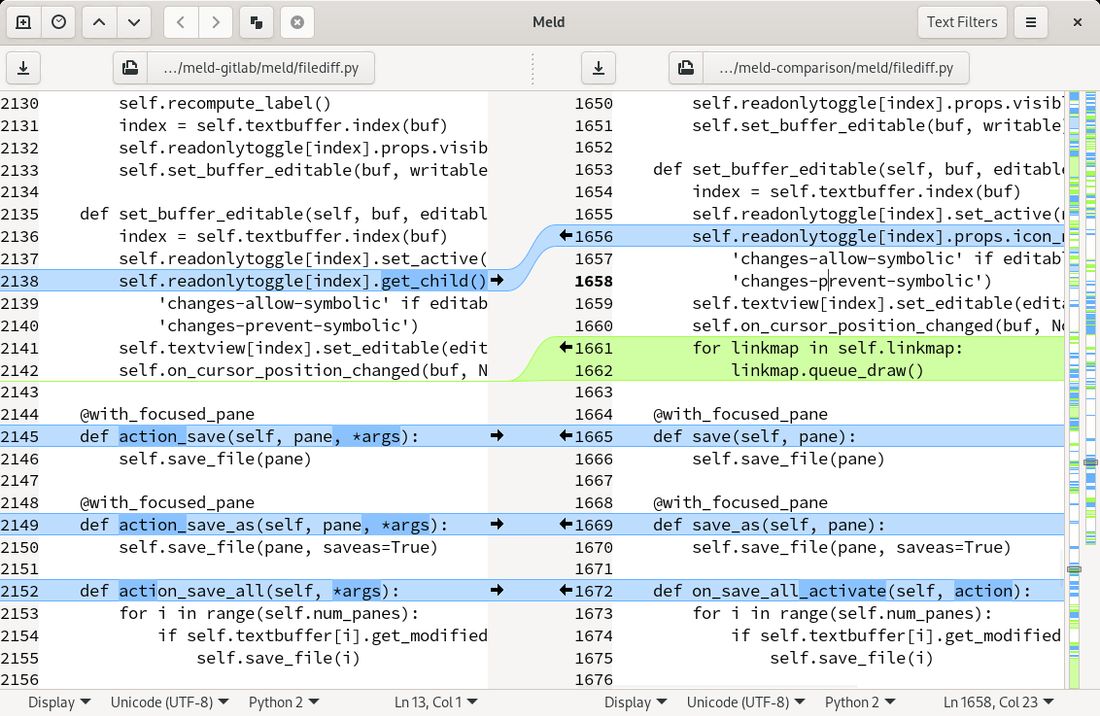The height and width of the screenshot is (716, 1100).
Task: Start a new comparison from the toolbar
Action: click(x=23, y=21)
